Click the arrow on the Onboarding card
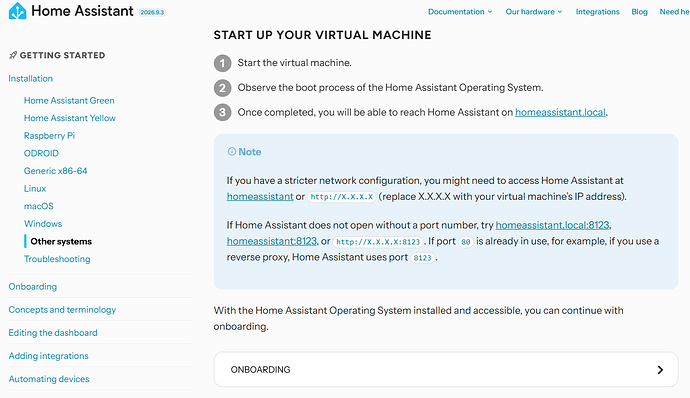 [x=660, y=369]
